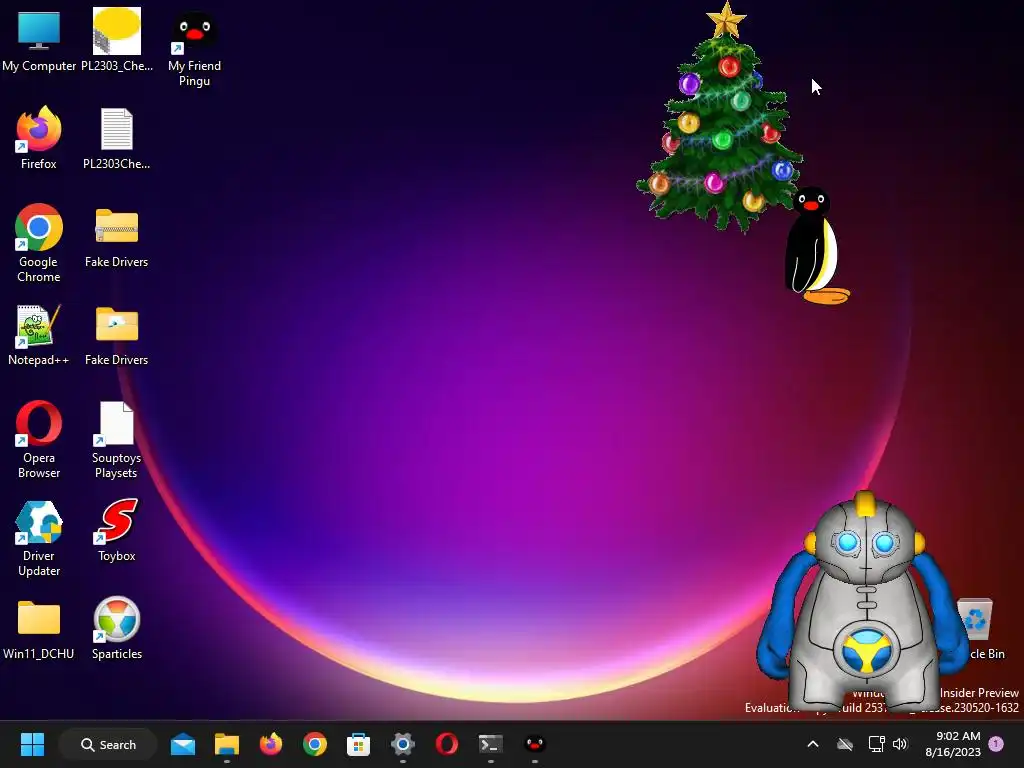Open the zipped Fake Drivers folder
Viewport: 1024px width, 768px height.
117,238
